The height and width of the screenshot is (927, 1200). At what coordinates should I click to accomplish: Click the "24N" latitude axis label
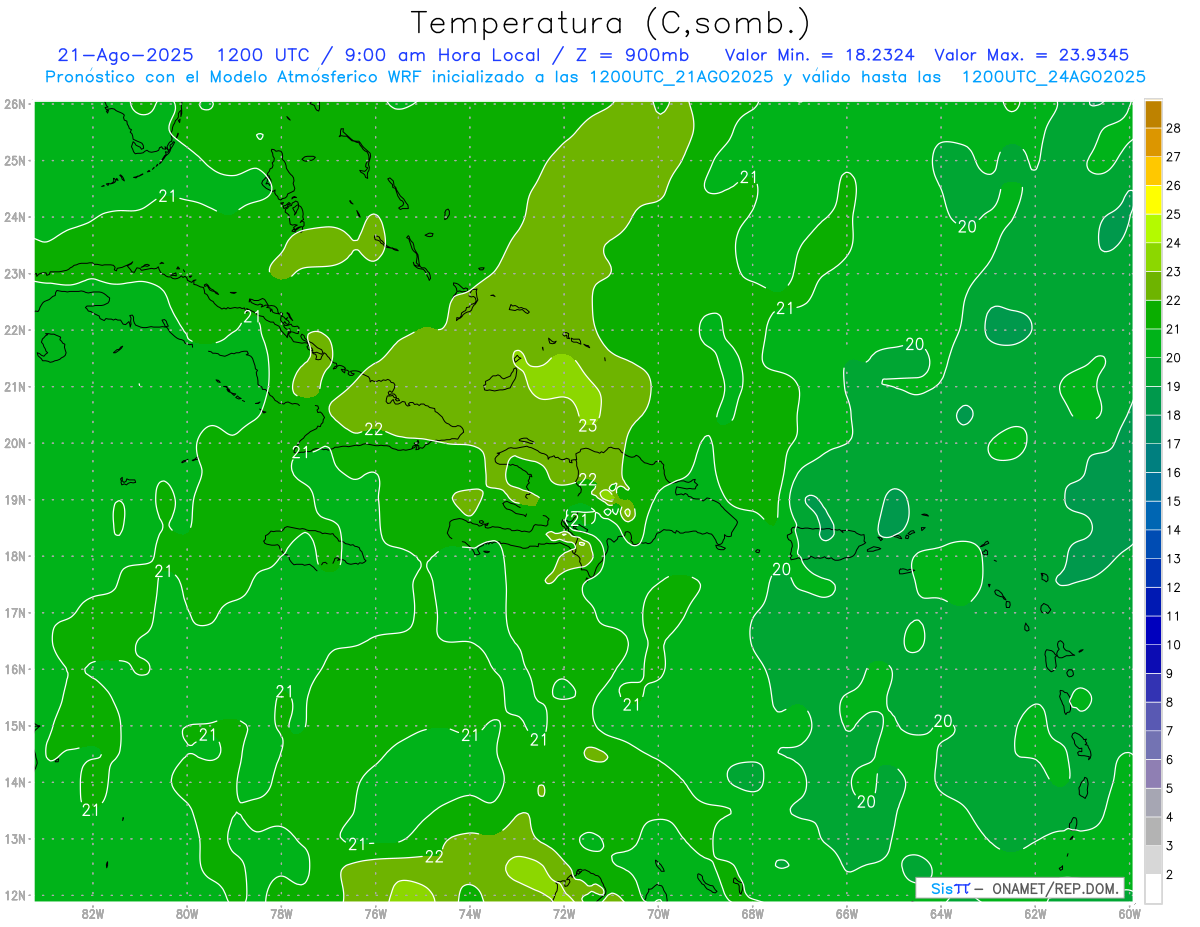point(15,217)
